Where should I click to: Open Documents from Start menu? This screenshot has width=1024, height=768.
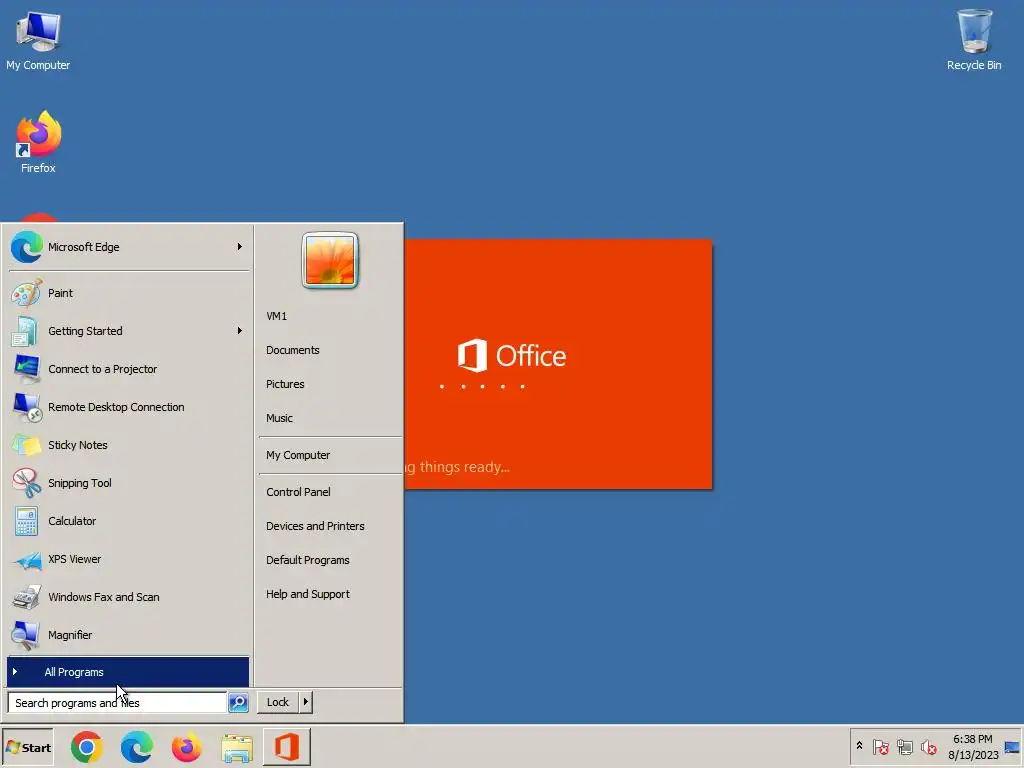coord(330,350)
